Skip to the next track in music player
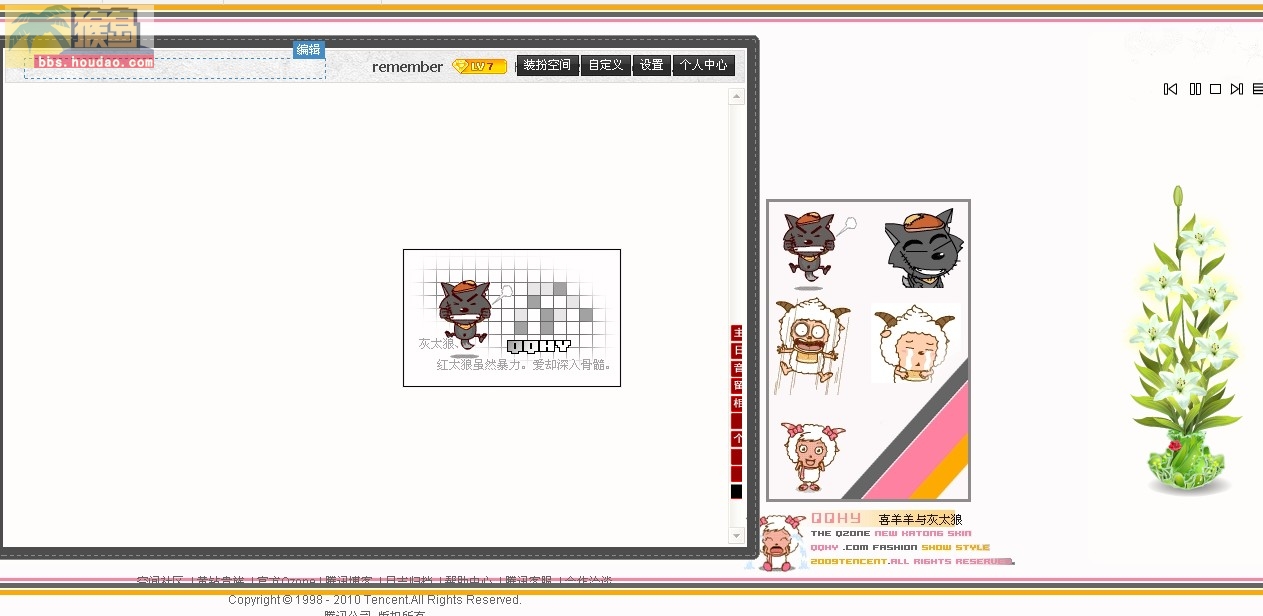 click(x=1237, y=89)
